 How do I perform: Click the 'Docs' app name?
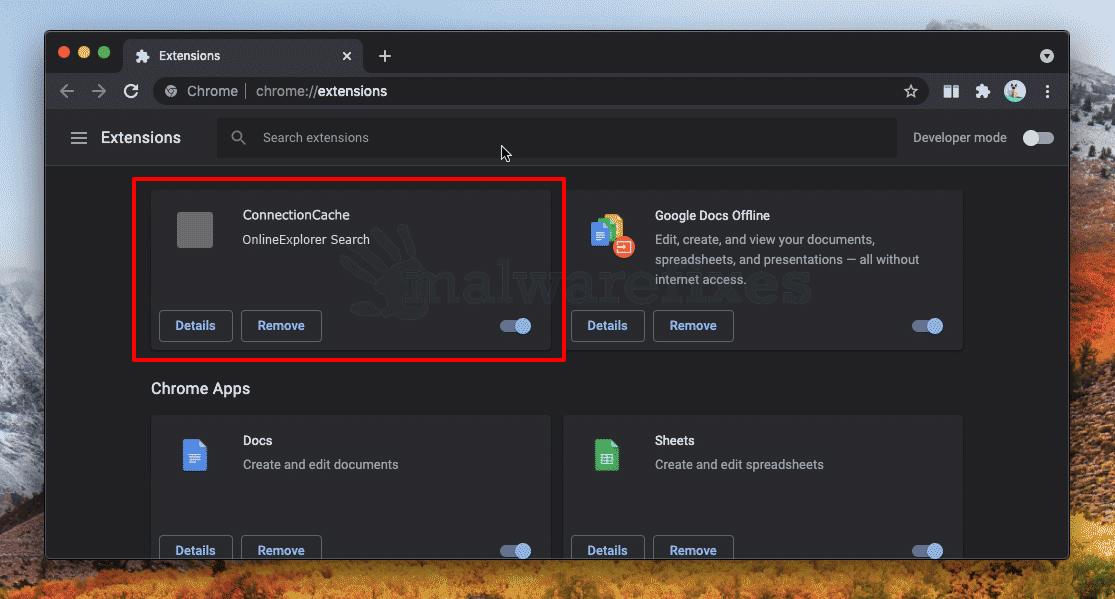pyautogui.click(x=257, y=440)
